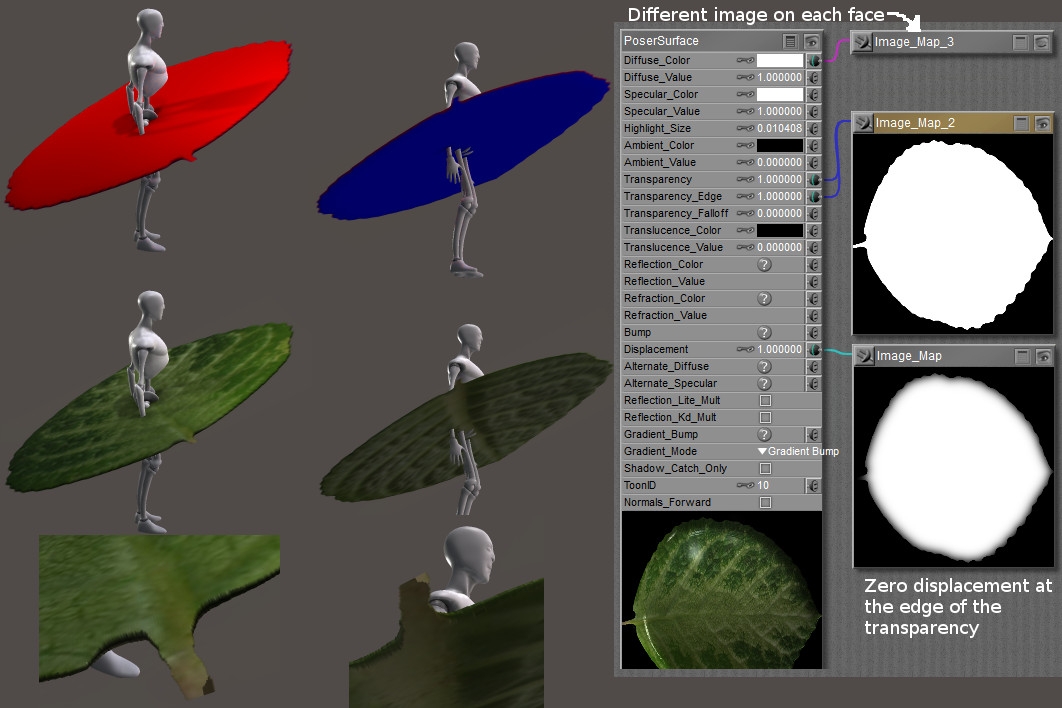Click the Gradient_Bump row plug icon

point(814,434)
